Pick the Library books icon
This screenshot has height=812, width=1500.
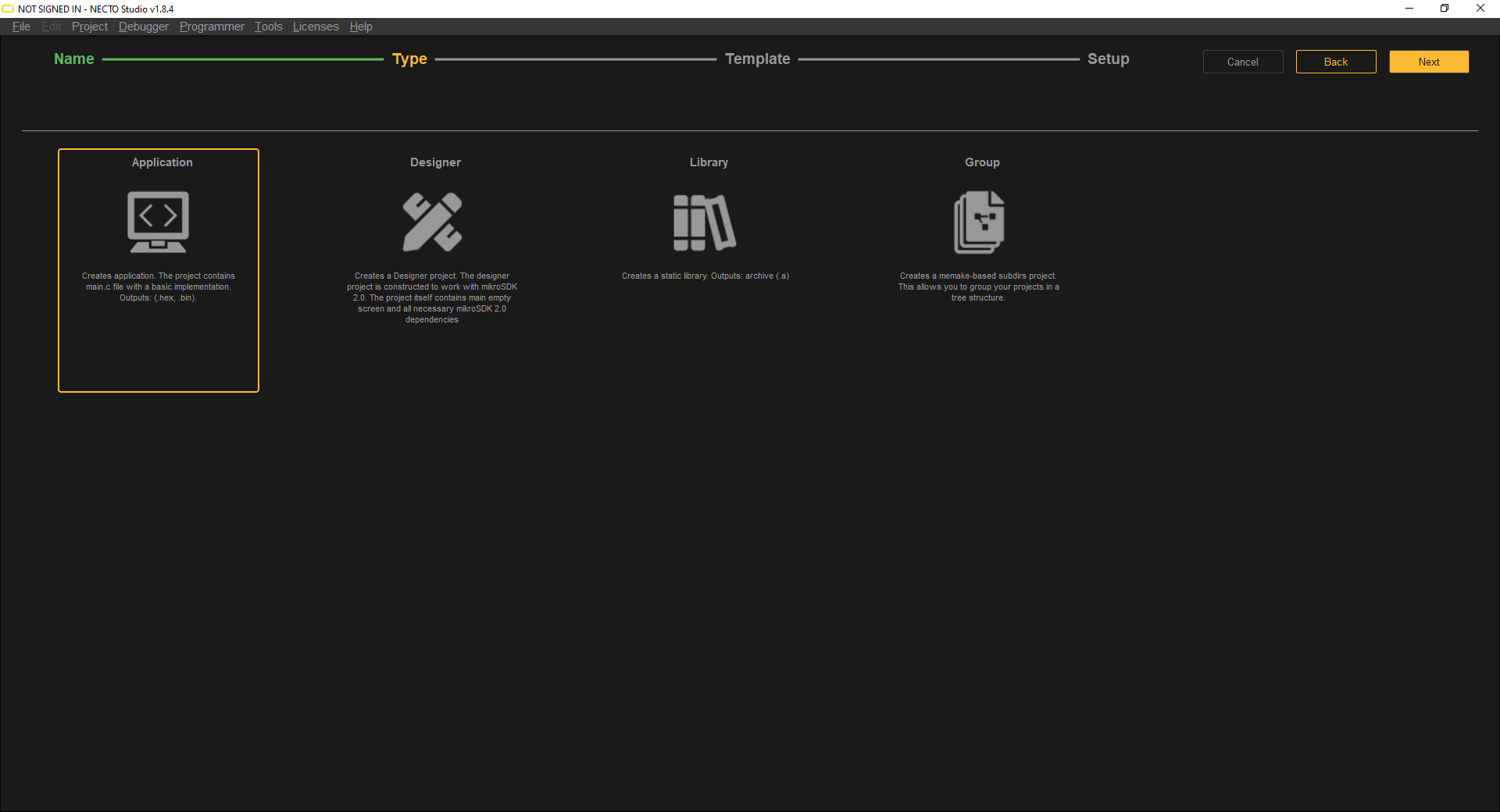pyautogui.click(x=705, y=223)
